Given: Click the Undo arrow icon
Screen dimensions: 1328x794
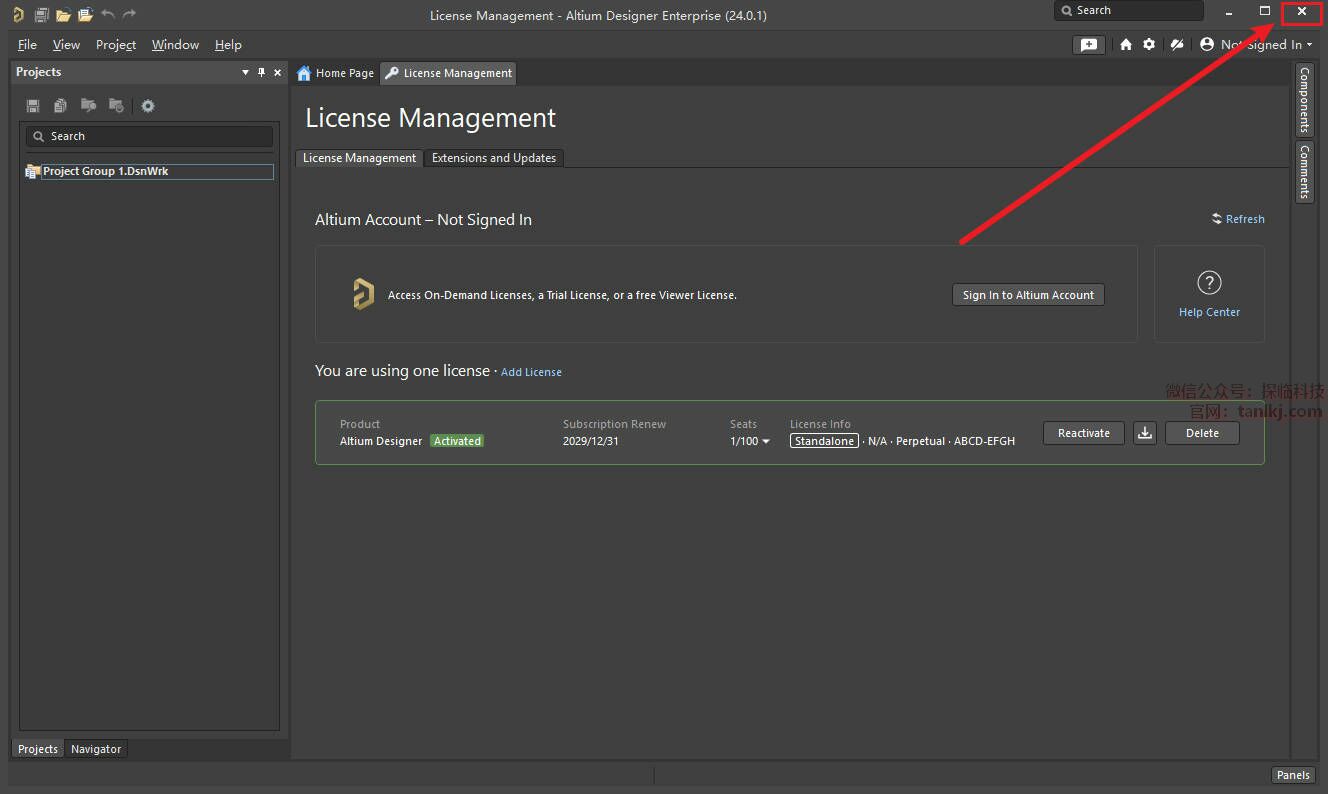Looking at the screenshot, I should click(x=108, y=14).
